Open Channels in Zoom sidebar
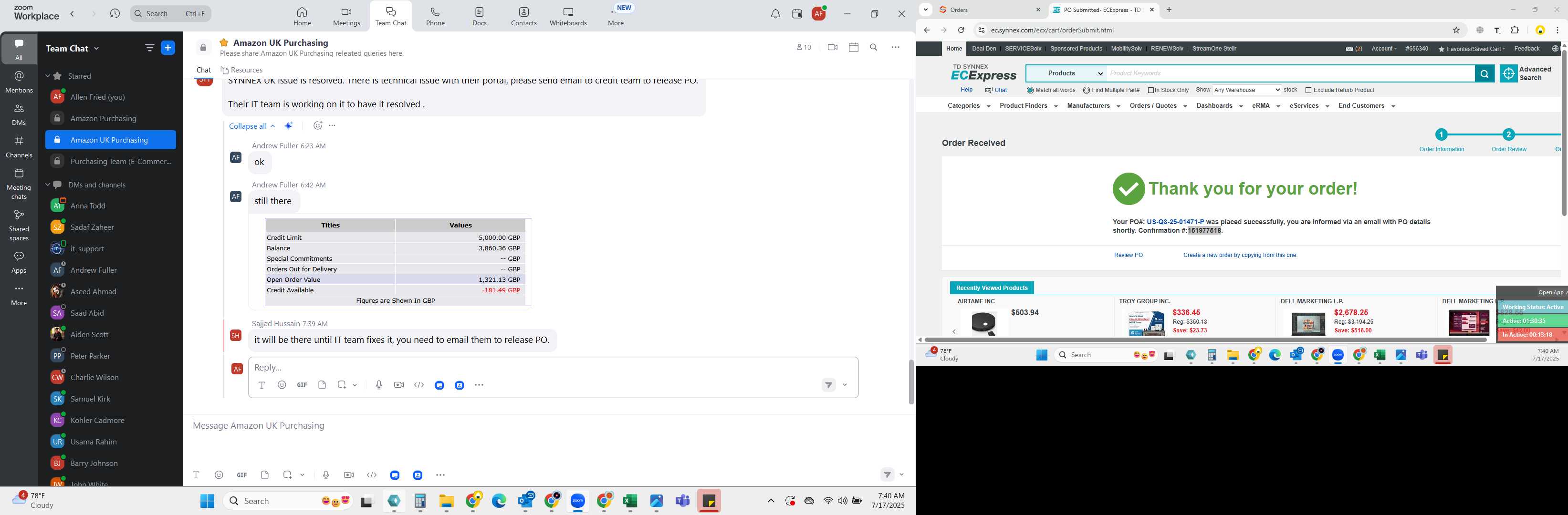Image resolution: width=1568 pixels, height=515 pixels. [x=19, y=146]
